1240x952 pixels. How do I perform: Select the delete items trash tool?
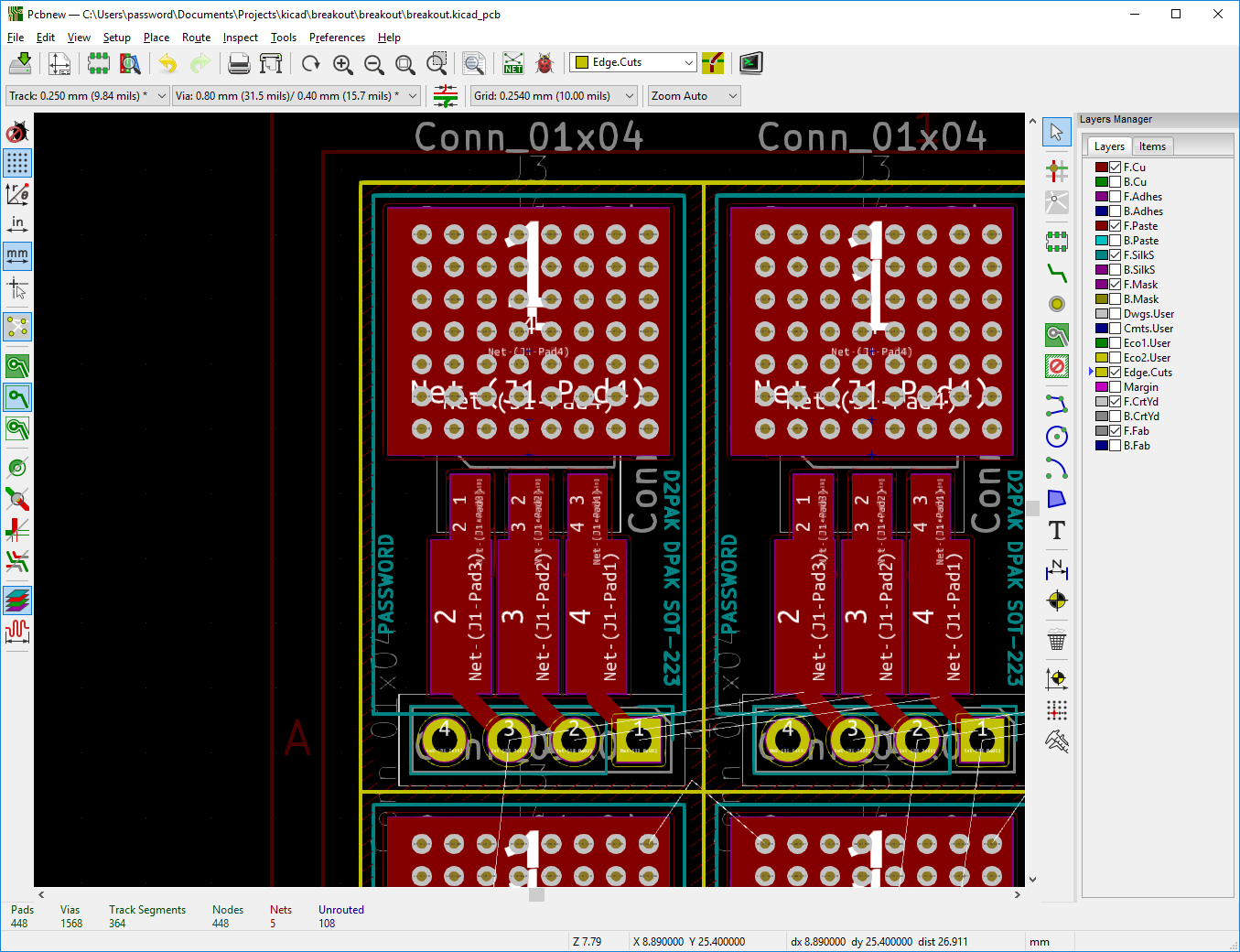coord(1057,640)
